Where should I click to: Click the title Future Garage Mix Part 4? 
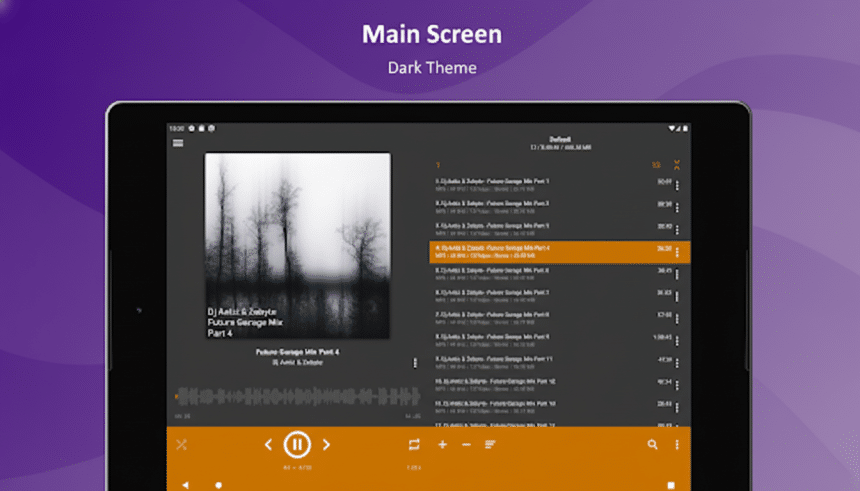tap(297, 352)
